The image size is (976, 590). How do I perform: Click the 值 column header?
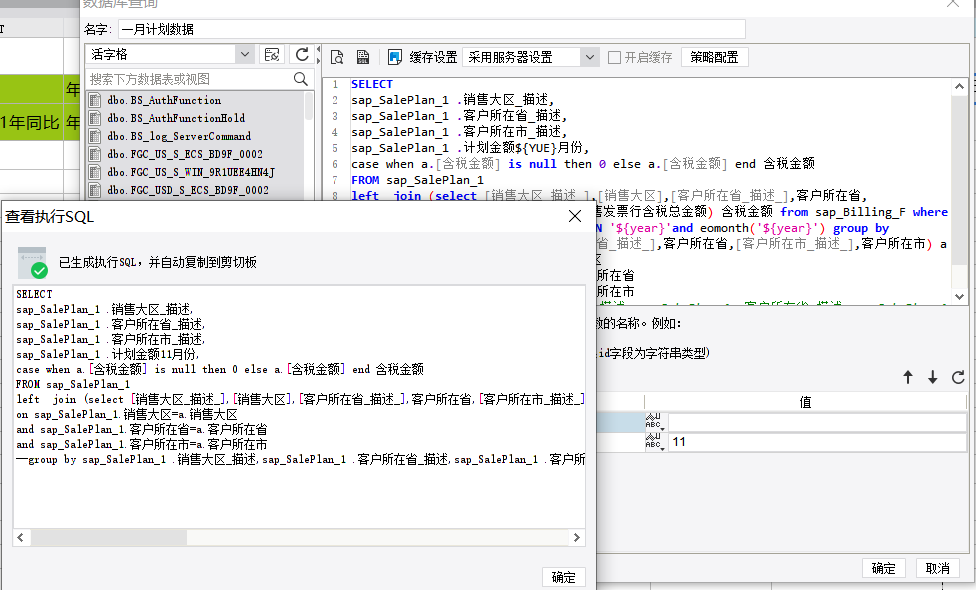pyautogui.click(x=805, y=402)
